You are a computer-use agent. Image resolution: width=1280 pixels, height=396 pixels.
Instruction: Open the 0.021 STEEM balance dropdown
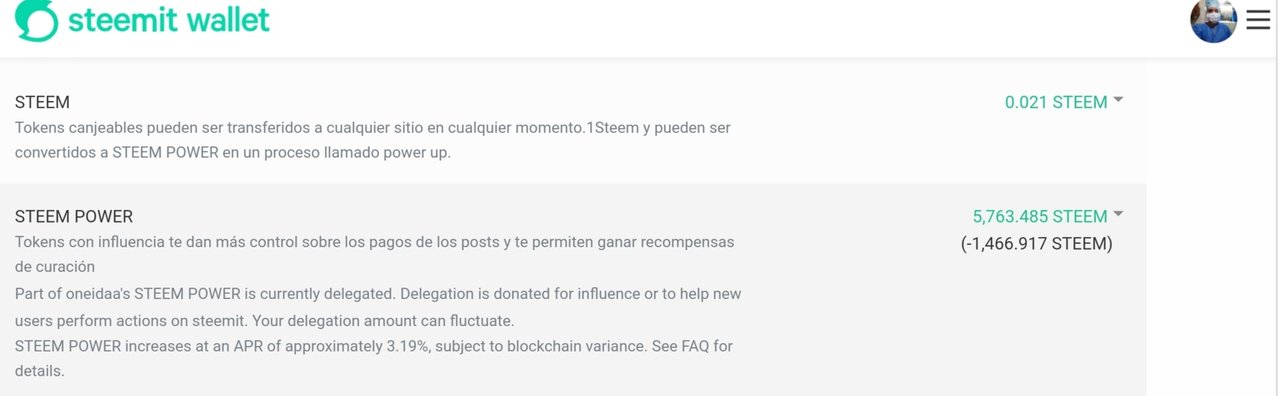click(1064, 102)
